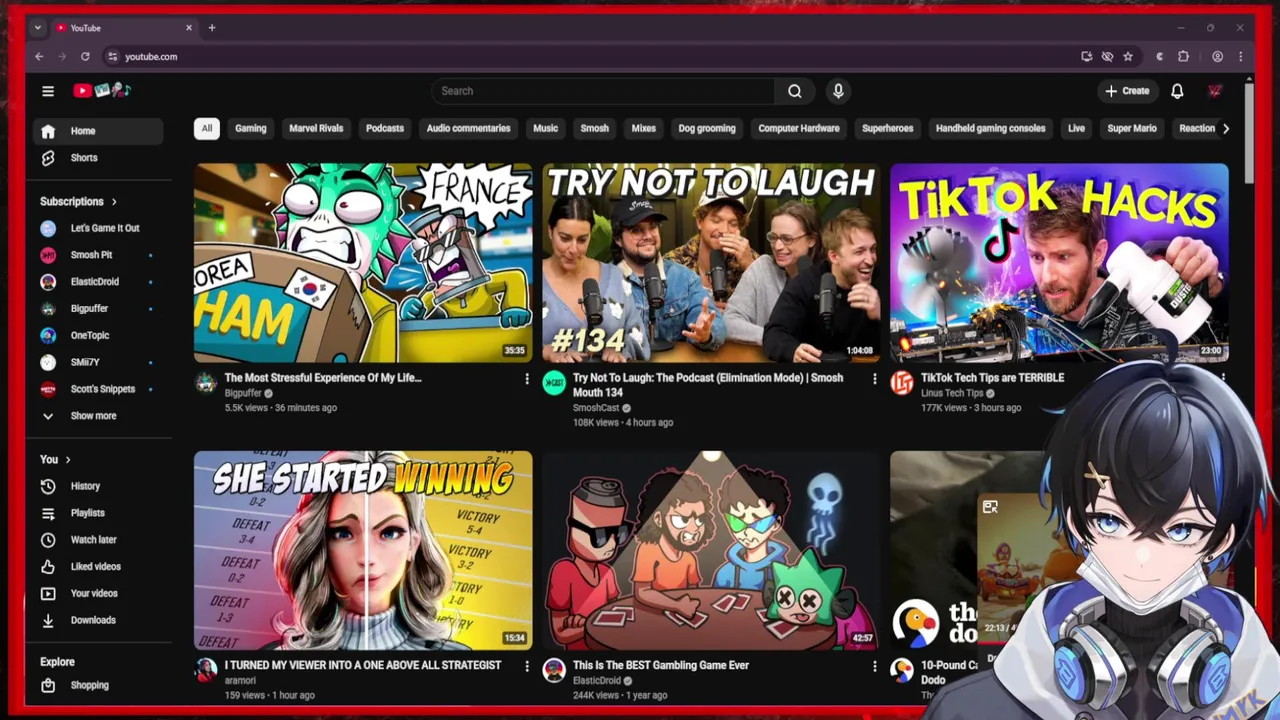Go to Home in sidebar
1280x720 pixels.
97,131
